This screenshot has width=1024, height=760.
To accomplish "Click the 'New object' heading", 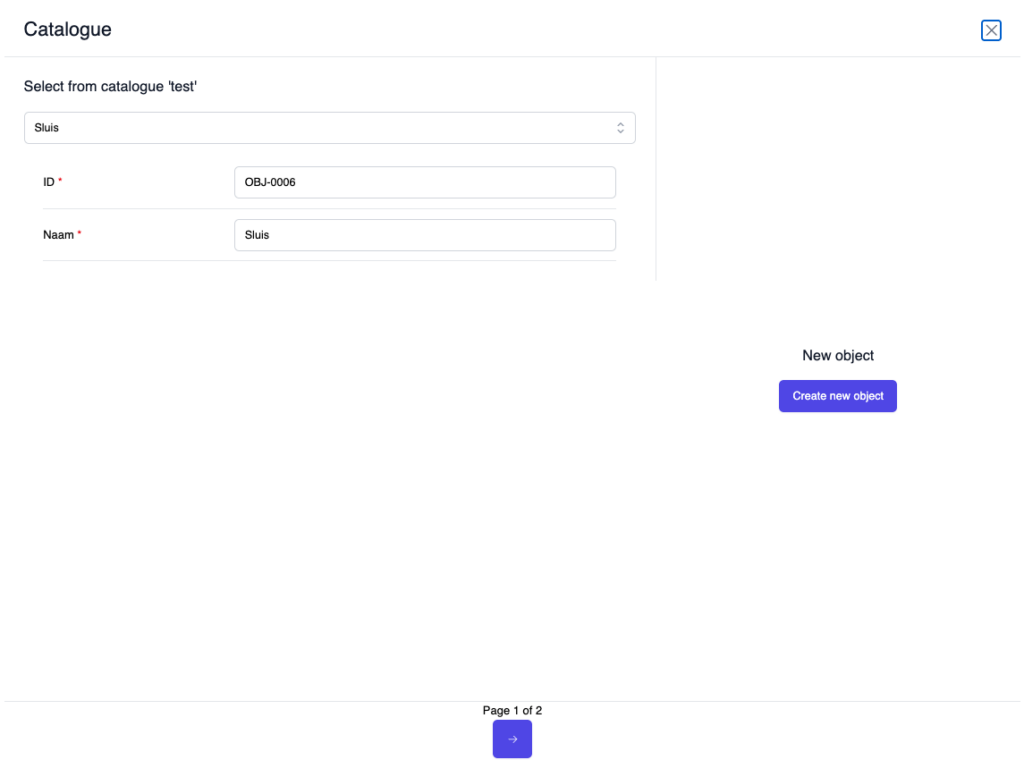I will point(838,355).
